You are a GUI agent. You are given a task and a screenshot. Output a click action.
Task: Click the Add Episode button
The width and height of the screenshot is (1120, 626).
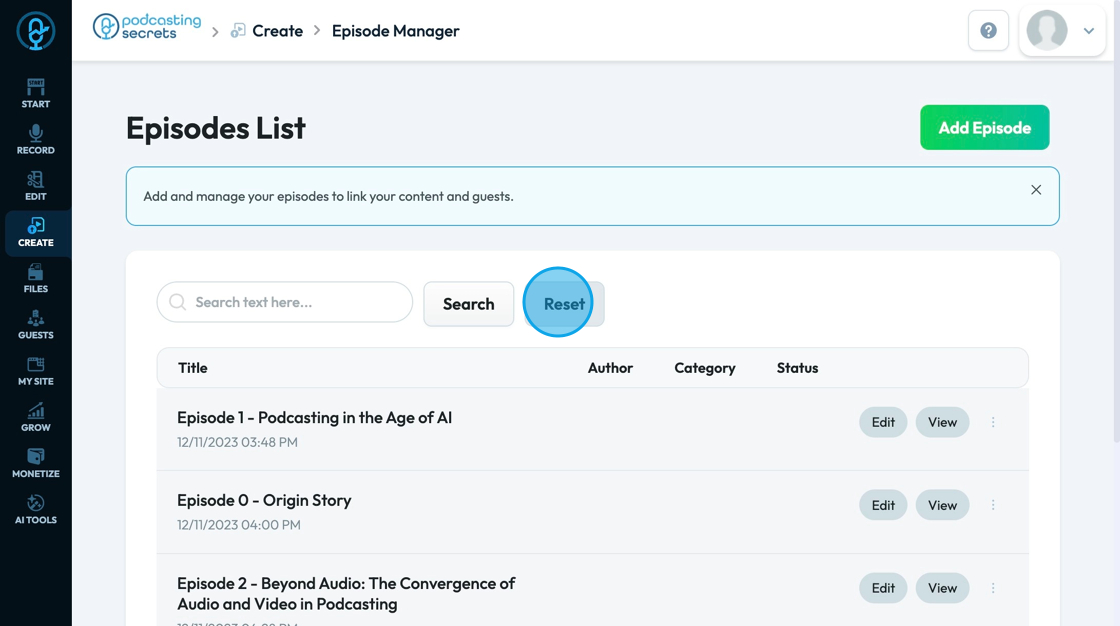(984, 128)
